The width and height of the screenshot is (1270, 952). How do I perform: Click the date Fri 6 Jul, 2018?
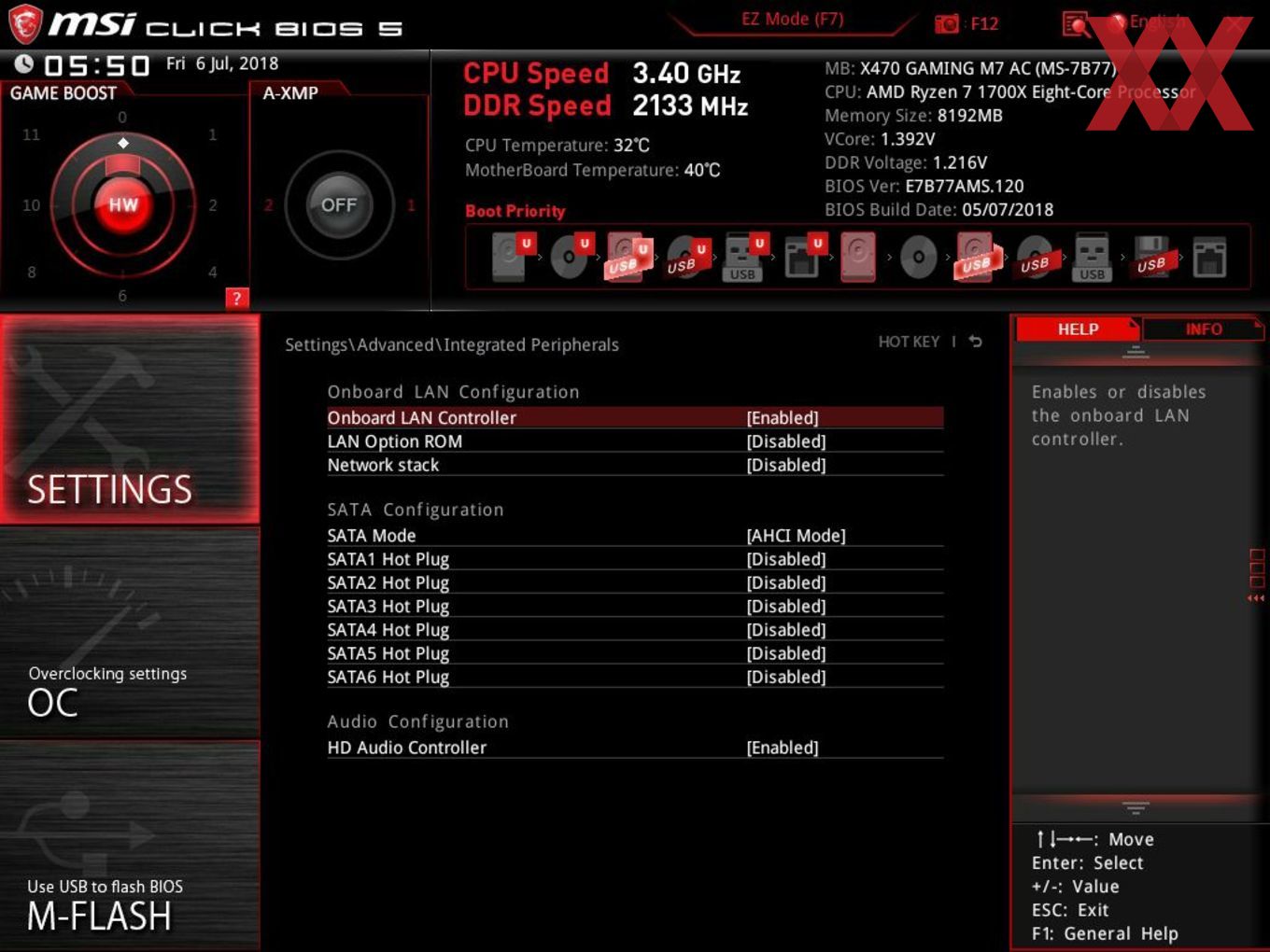coord(222,63)
